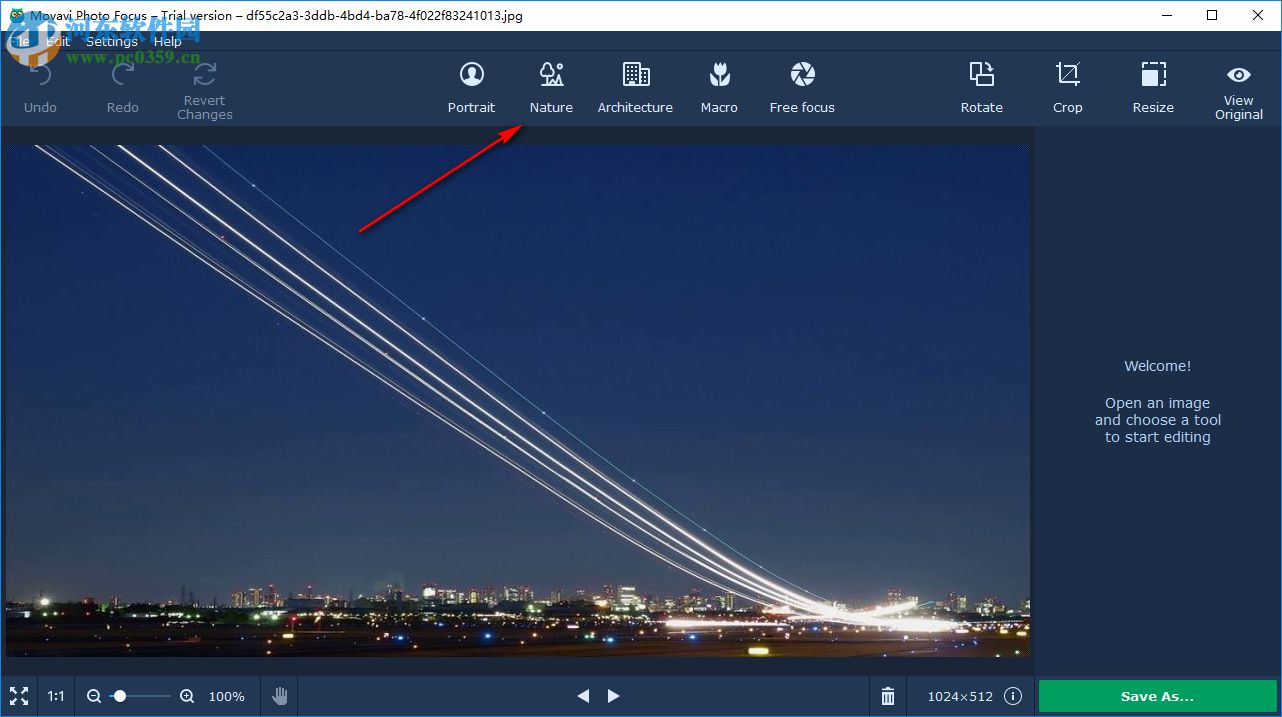The image size is (1282, 717).
Task: Open the Help menu
Action: [x=167, y=41]
